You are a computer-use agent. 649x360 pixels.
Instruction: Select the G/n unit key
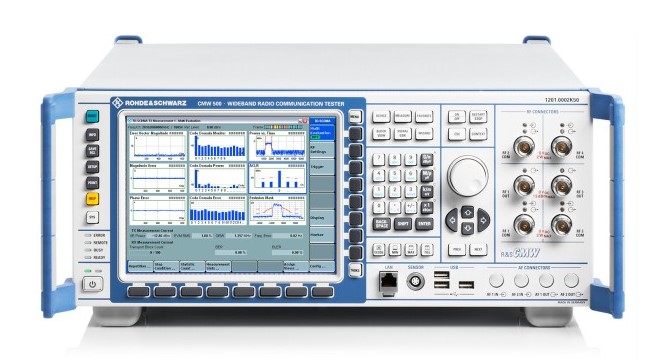click(x=427, y=159)
